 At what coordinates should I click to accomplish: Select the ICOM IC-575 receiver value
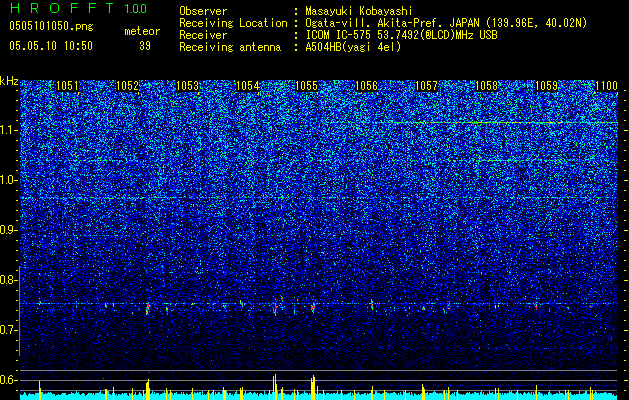click(x=401, y=35)
